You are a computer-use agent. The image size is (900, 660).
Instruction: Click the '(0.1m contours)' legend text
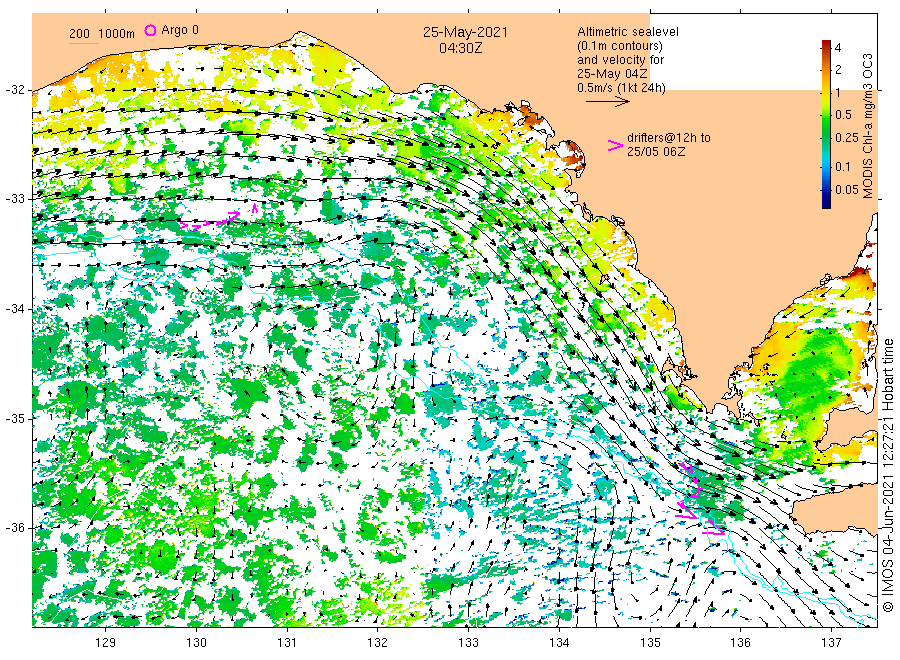point(619,46)
